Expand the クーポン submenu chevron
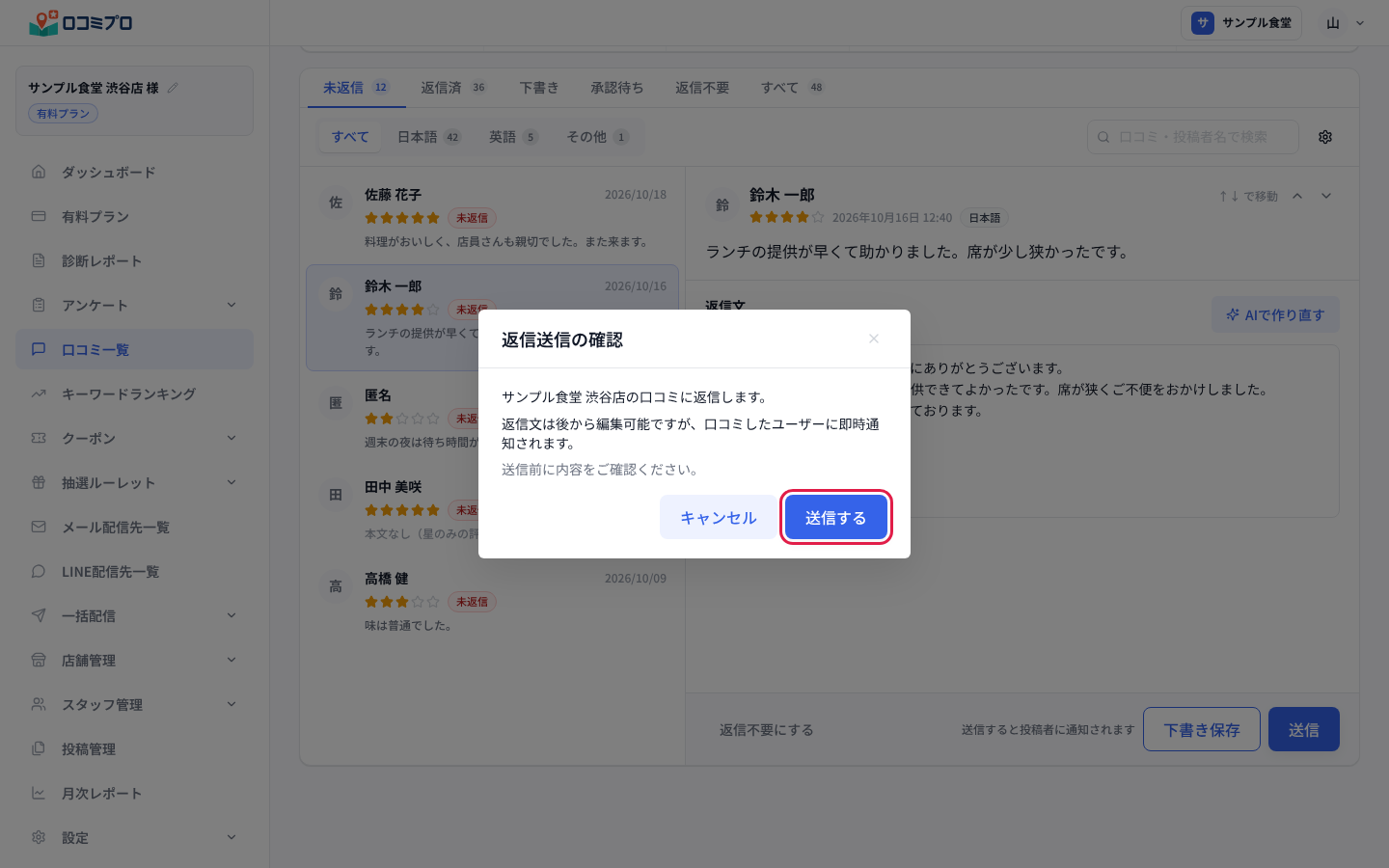This screenshot has height=868, width=1389. pyautogui.click(x=231, y=438)
